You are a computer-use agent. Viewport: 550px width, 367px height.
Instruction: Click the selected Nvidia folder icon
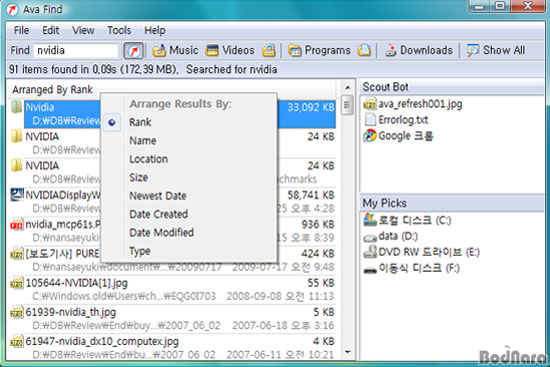pyautogui.click(x=16, y=107)
